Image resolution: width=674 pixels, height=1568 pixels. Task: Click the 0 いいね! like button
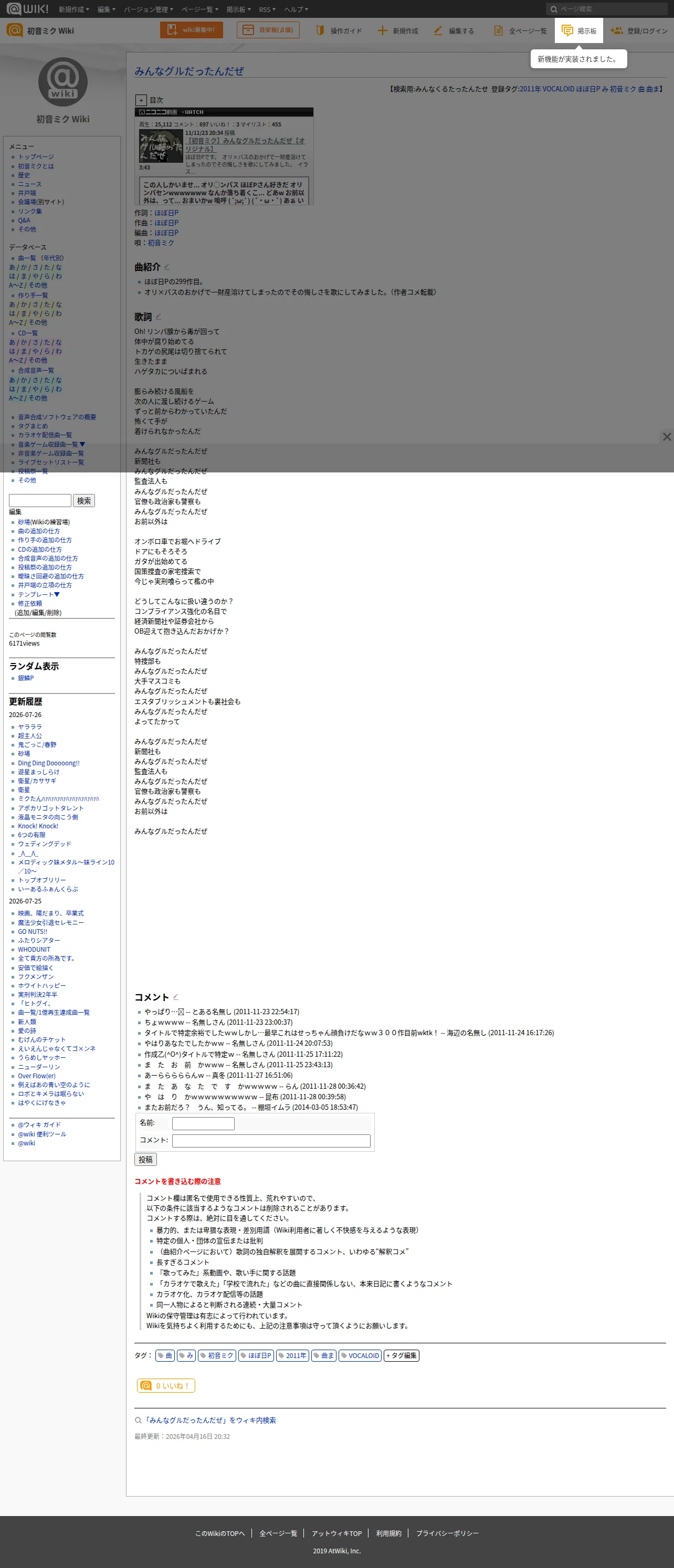[165, 1385]
